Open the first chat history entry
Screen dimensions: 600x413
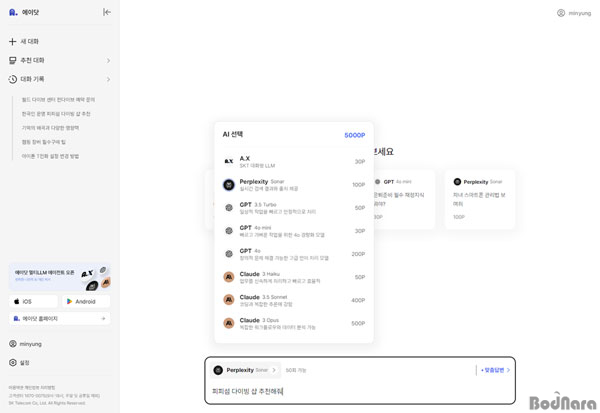tap(58, 100)
